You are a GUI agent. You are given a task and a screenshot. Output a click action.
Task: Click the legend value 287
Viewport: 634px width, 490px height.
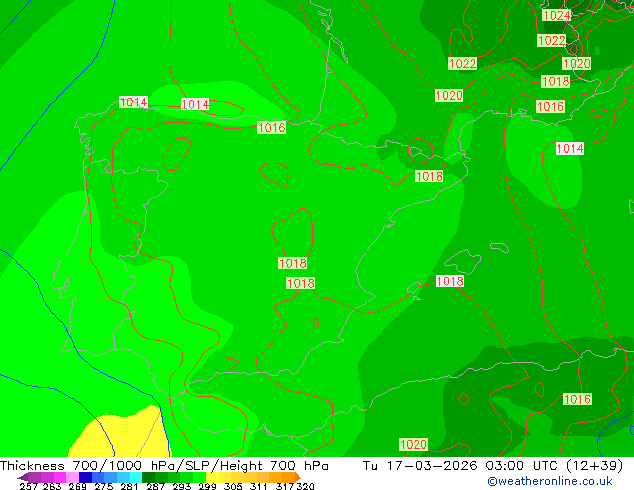coord(155,486)
